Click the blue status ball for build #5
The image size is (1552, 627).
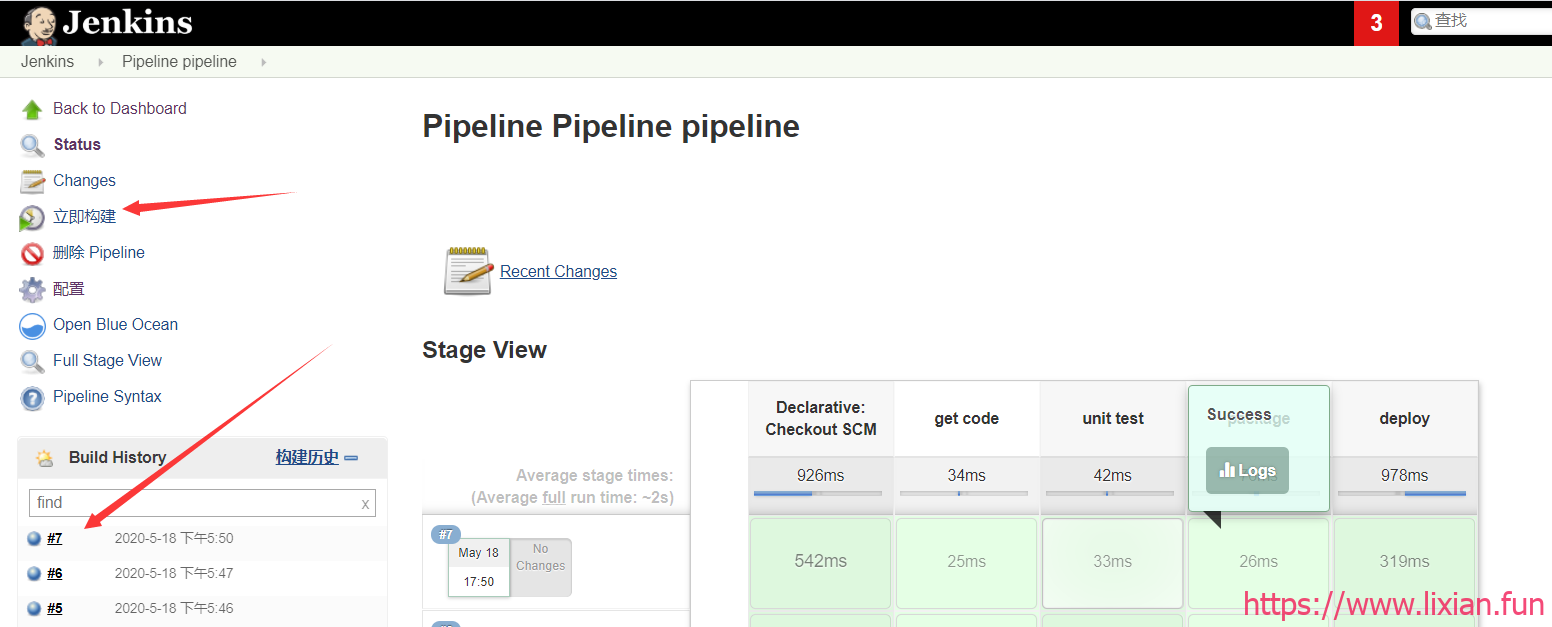(34, 608)
